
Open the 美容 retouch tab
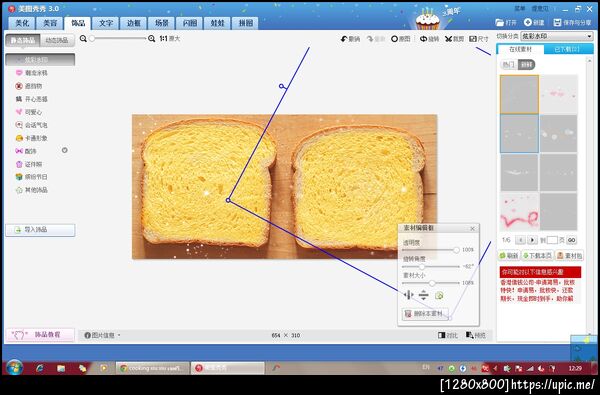50,23
